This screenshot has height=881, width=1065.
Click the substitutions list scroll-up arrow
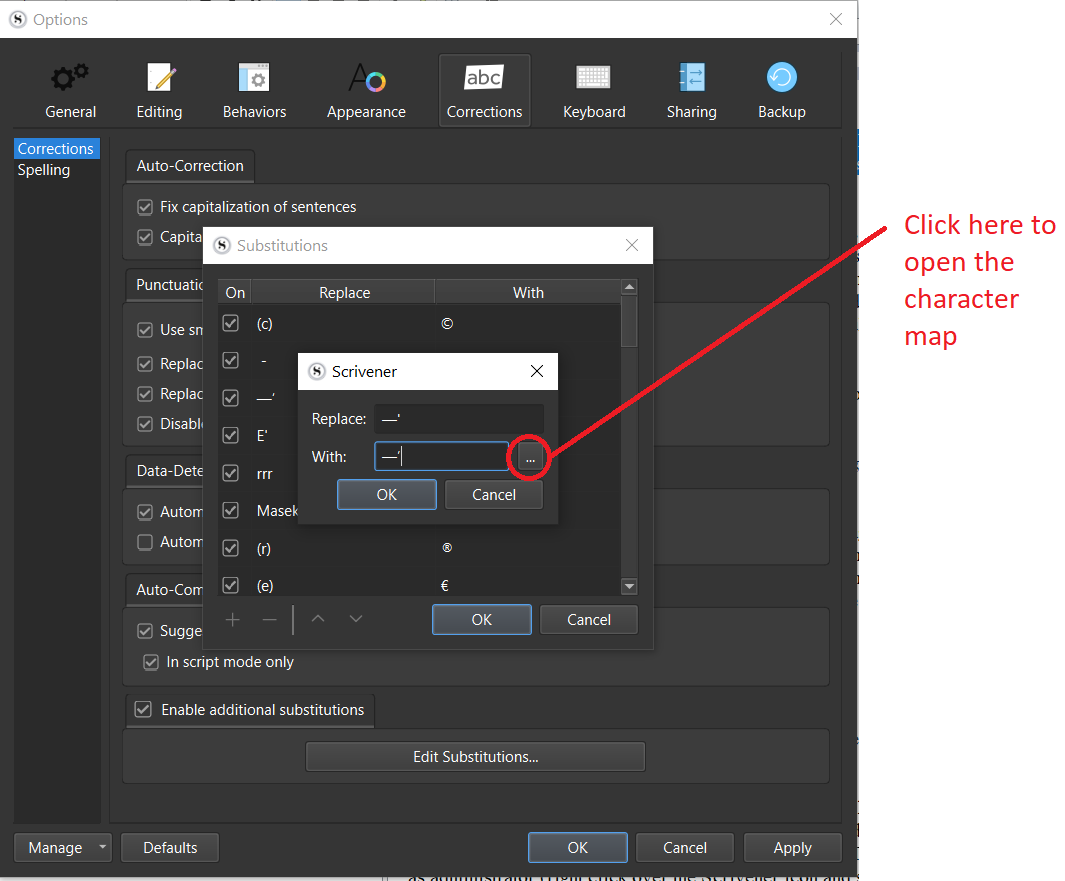[630, 287]
